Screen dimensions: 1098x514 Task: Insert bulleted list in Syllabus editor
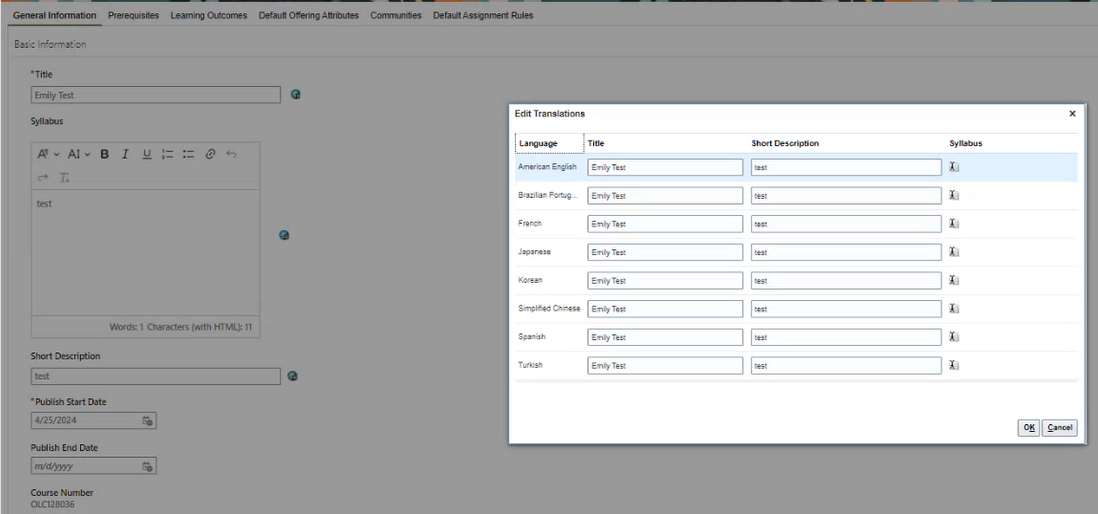pyautogui.click(x=188, y=154)
